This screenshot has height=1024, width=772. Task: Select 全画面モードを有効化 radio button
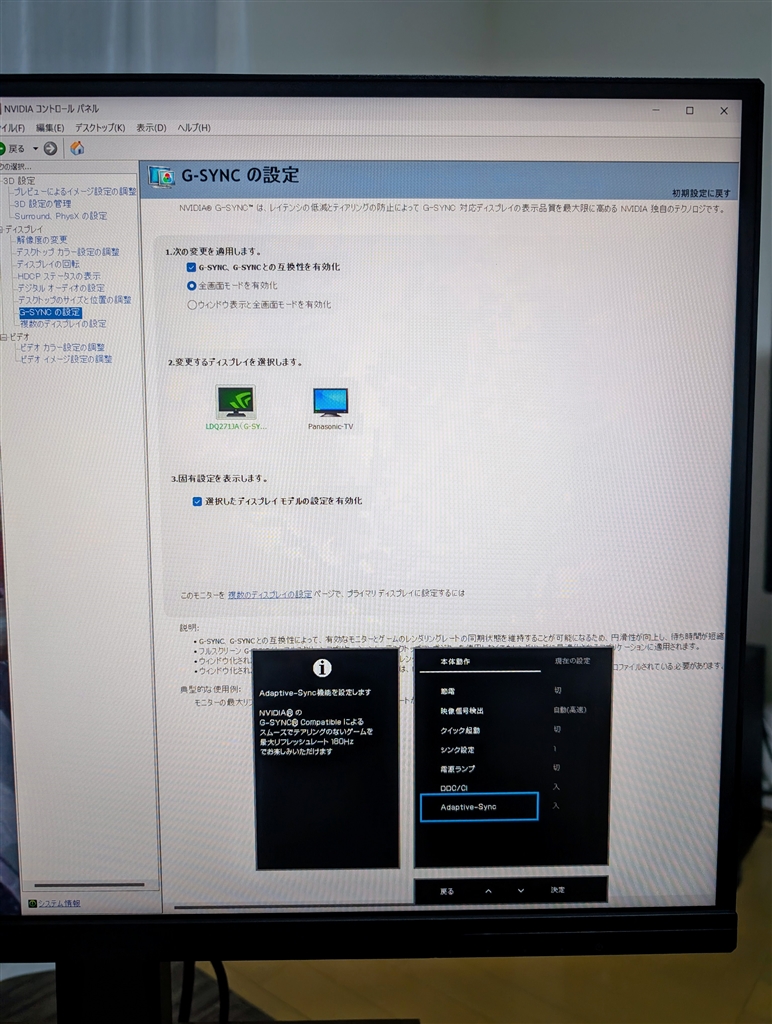point(191,285)
